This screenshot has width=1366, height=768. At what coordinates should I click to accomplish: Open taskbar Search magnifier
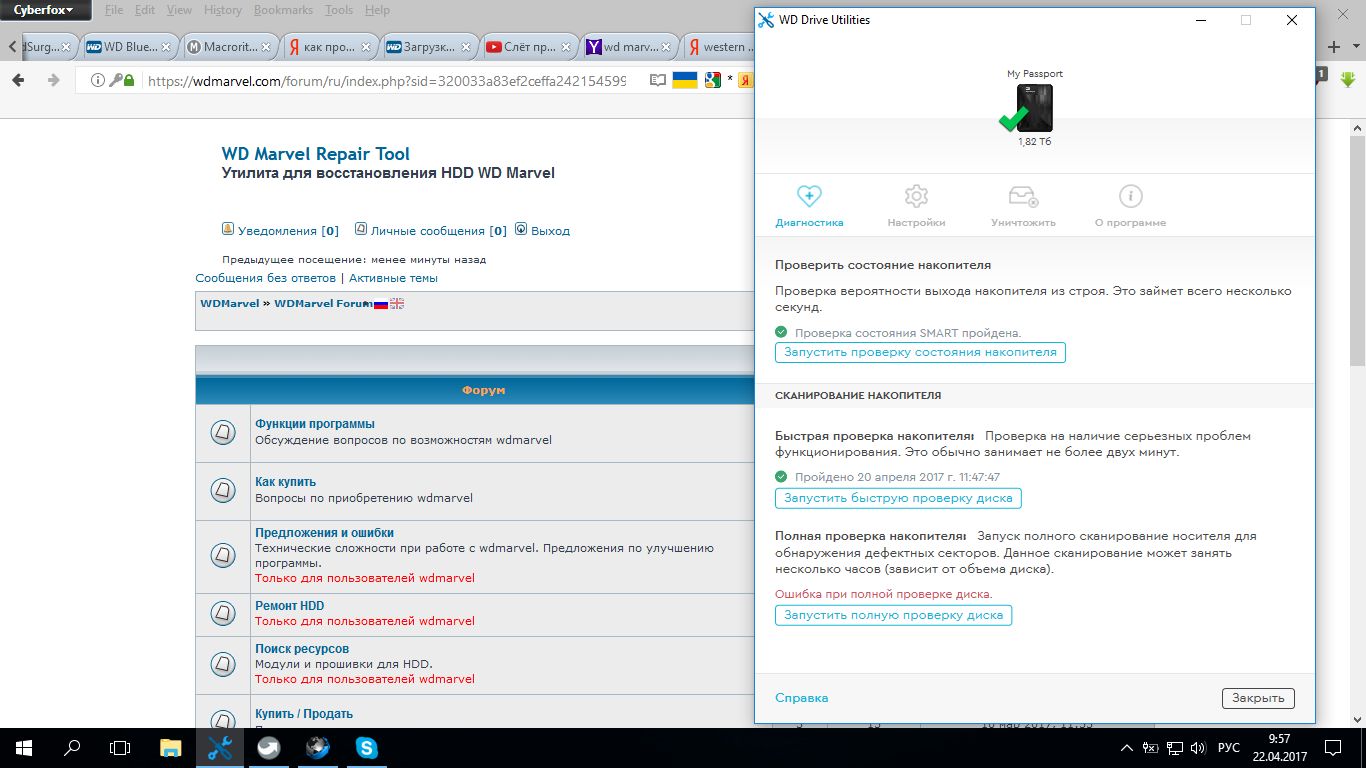pyautogui.click(x=72, y=748)
